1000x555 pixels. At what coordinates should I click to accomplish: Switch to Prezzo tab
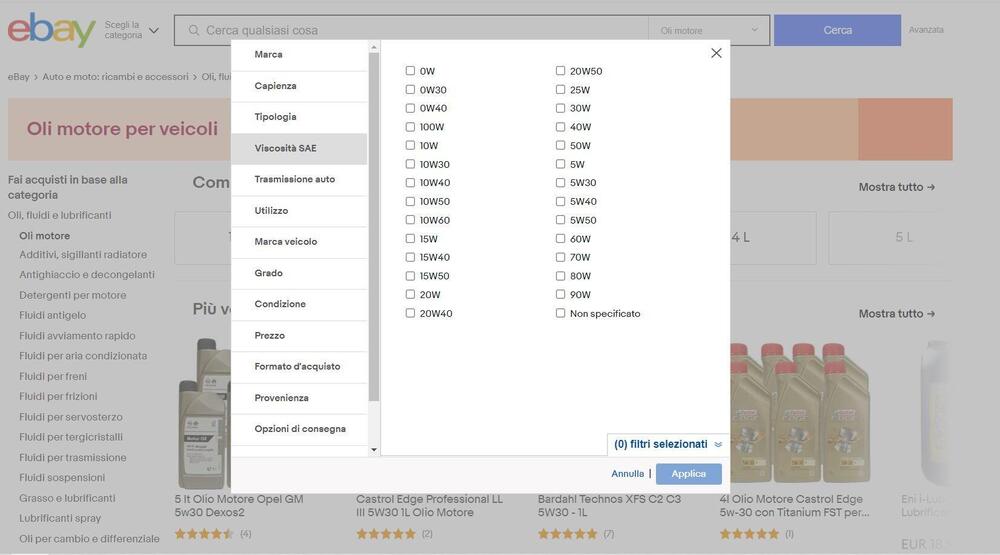pos(299,336)
